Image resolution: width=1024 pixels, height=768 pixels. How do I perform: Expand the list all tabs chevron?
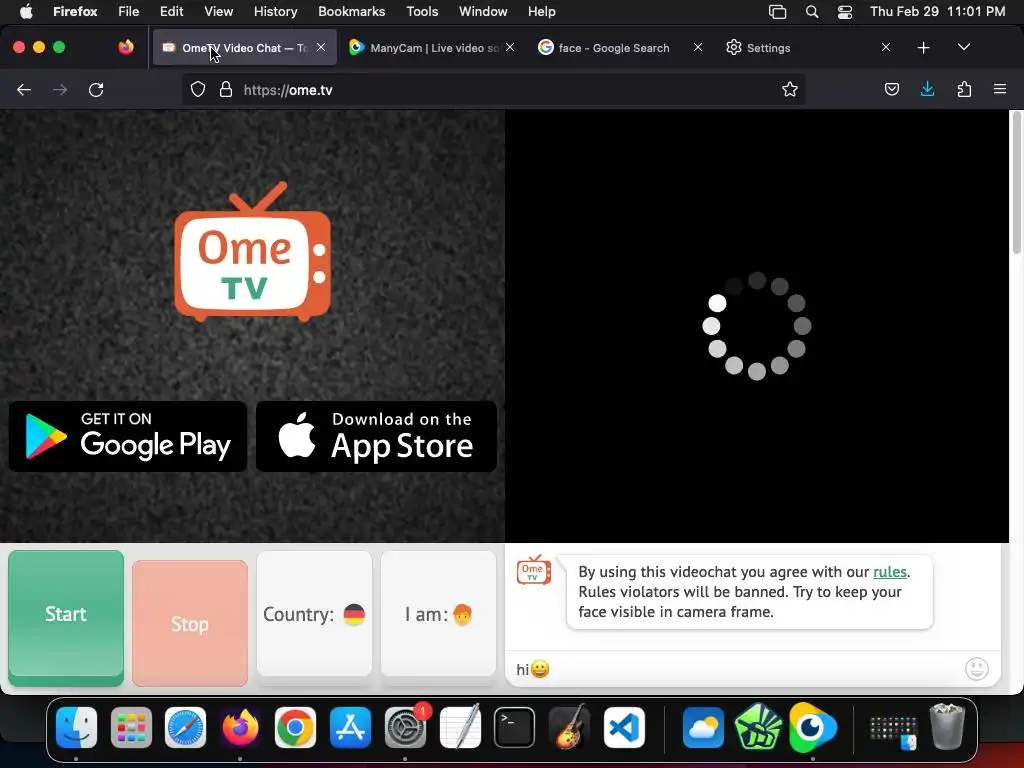(x=963, y=47)
